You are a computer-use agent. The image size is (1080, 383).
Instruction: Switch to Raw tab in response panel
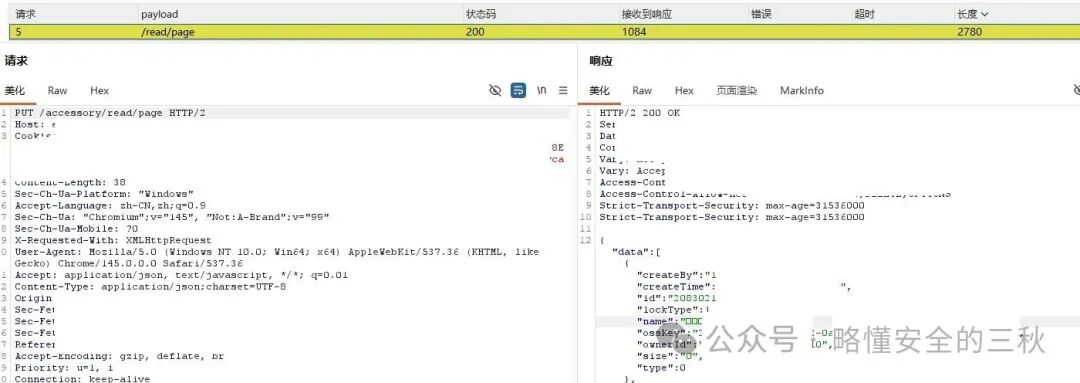(x=642, y=90)
